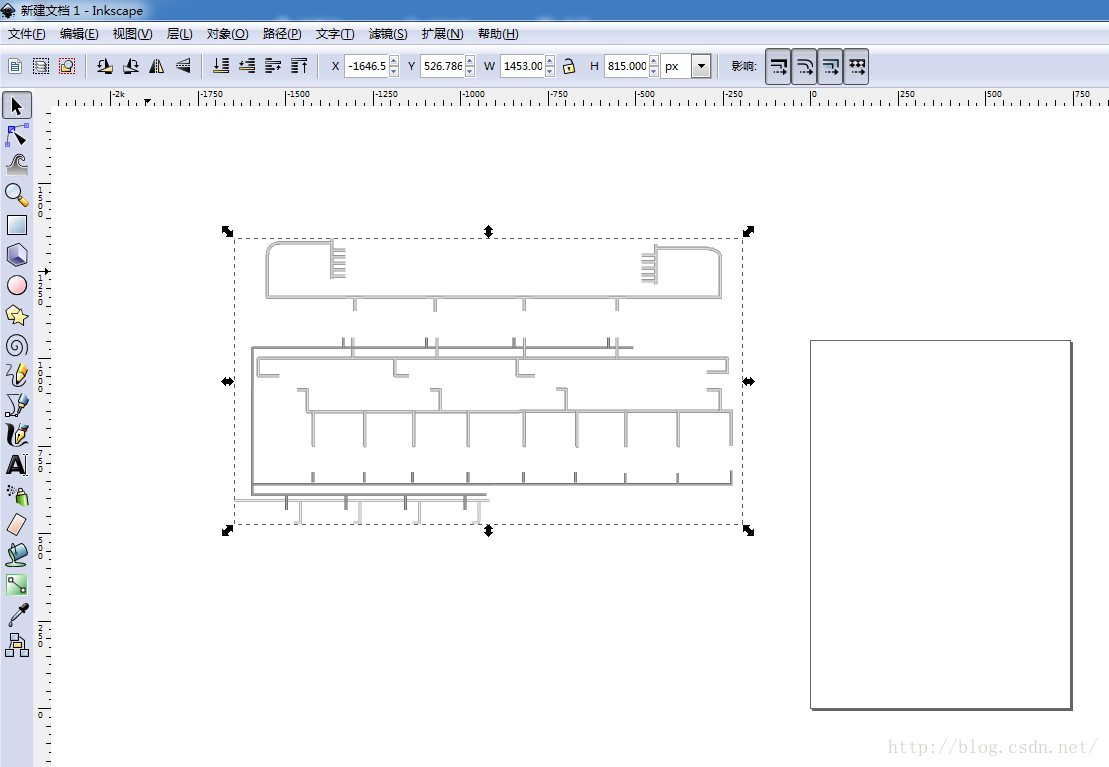The image size is (1109, 767).
Task: Open the px units dropdown
Action: pyautogui.click(x=701, y=67)
